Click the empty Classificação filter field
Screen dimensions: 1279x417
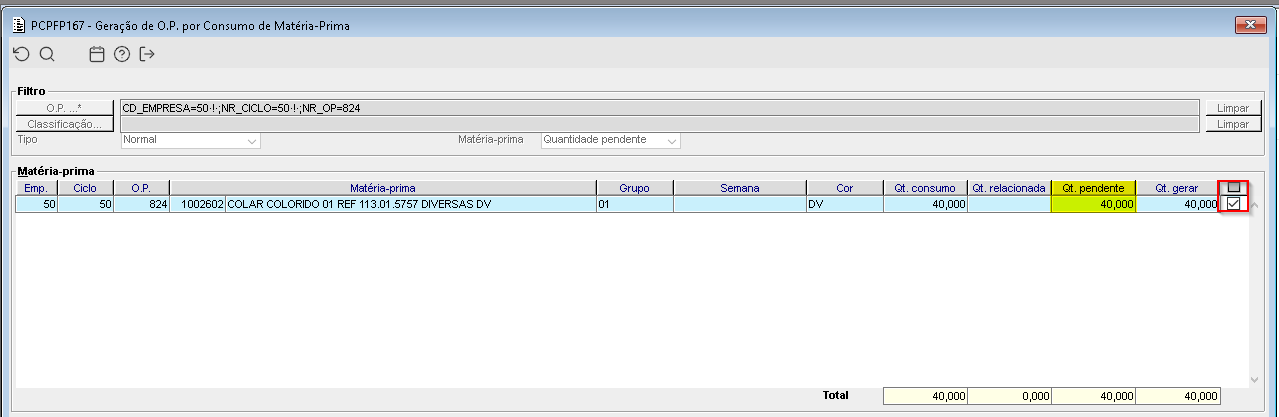click(x=659, y=124)
